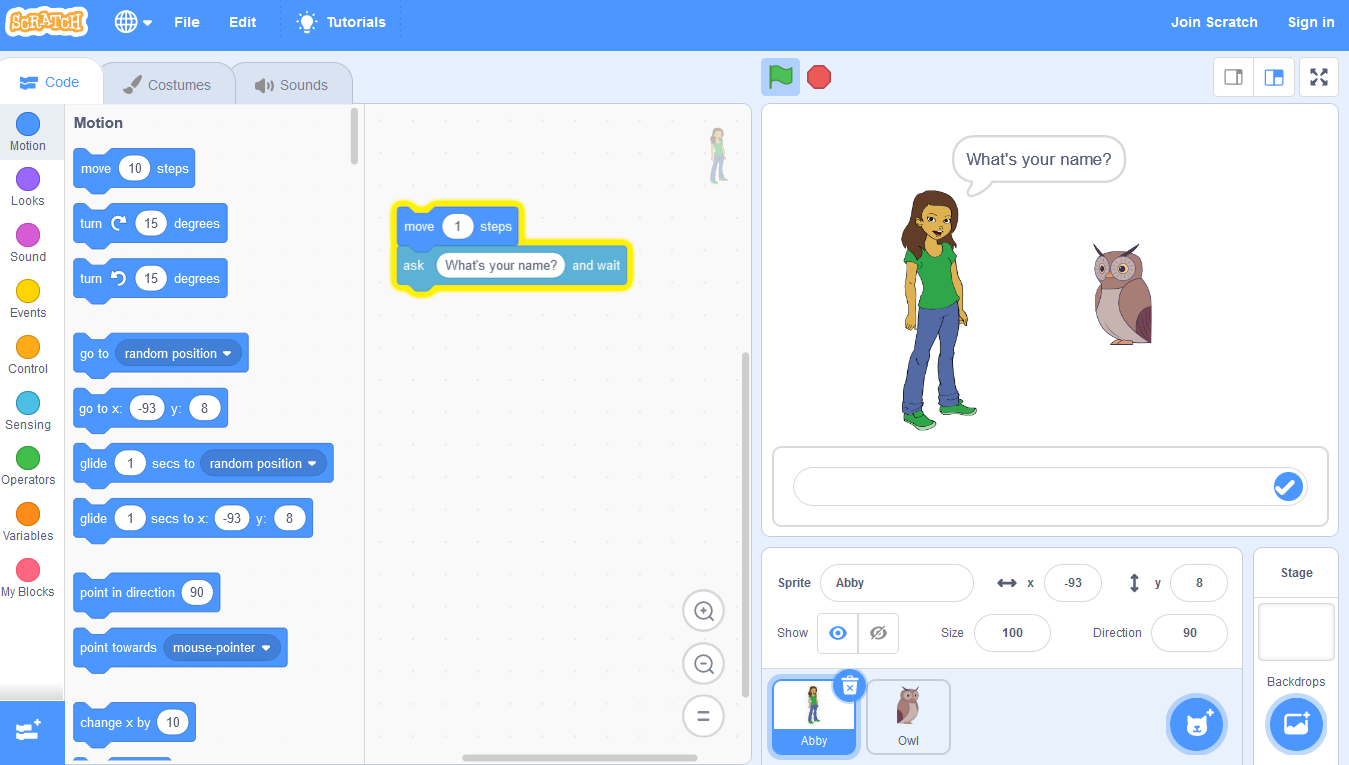Hide the sprite with crossed-eye icon

point(878,633)
